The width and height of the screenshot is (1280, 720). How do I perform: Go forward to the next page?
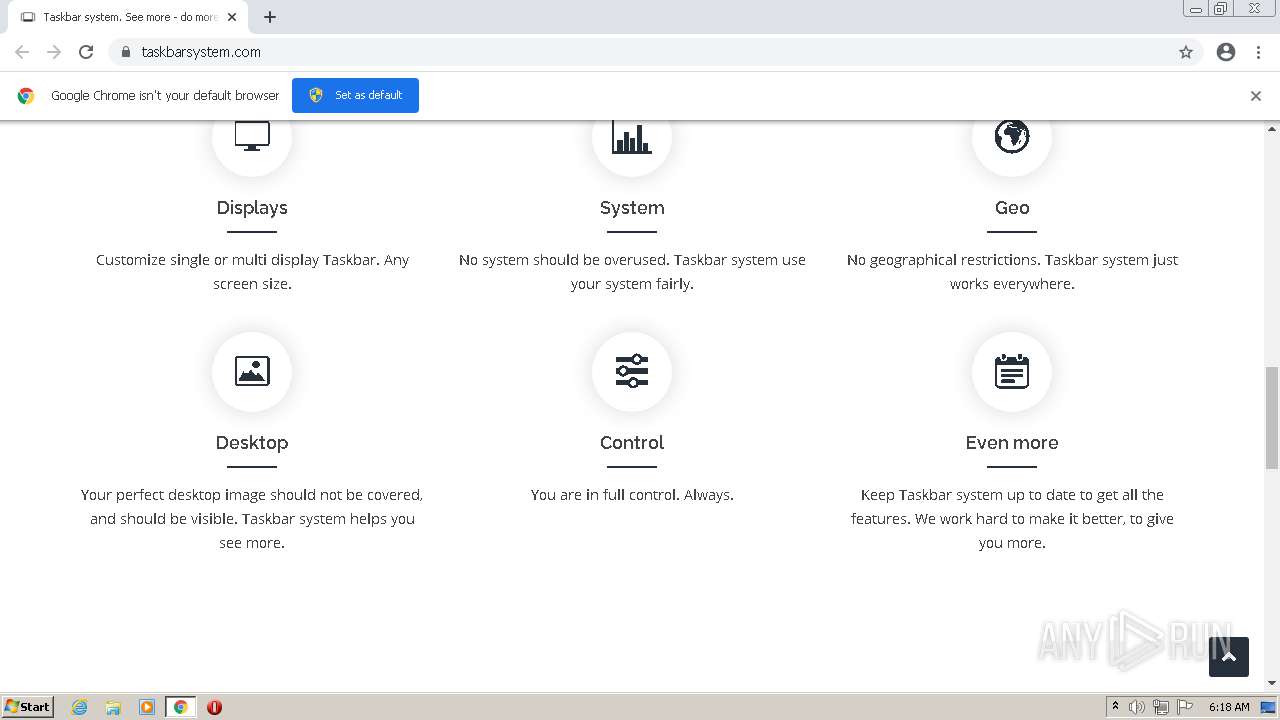point(54,52)
